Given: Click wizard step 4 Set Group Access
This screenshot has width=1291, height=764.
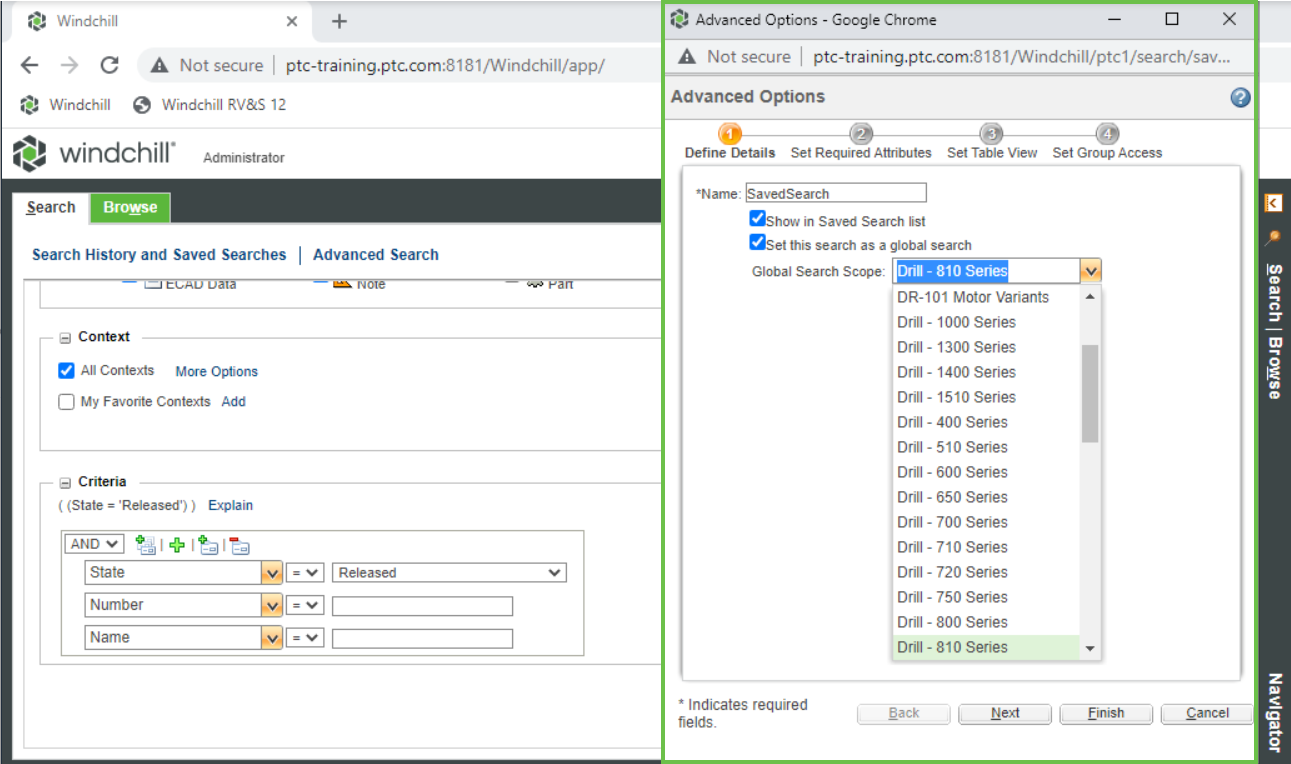Looking at the screenshot, I should coord(1107,142).
